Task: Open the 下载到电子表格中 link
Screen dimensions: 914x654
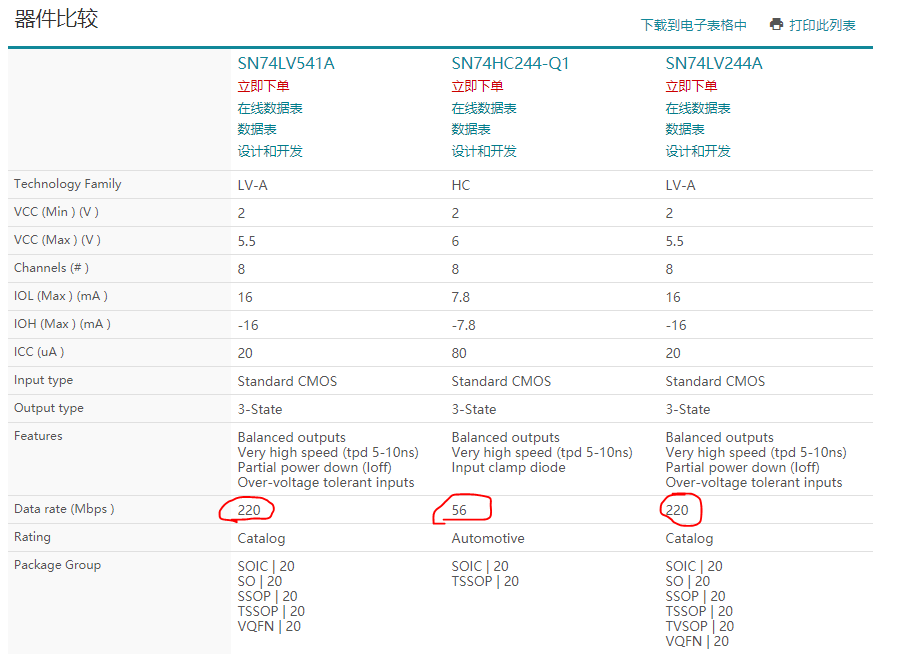Action: 693,25
